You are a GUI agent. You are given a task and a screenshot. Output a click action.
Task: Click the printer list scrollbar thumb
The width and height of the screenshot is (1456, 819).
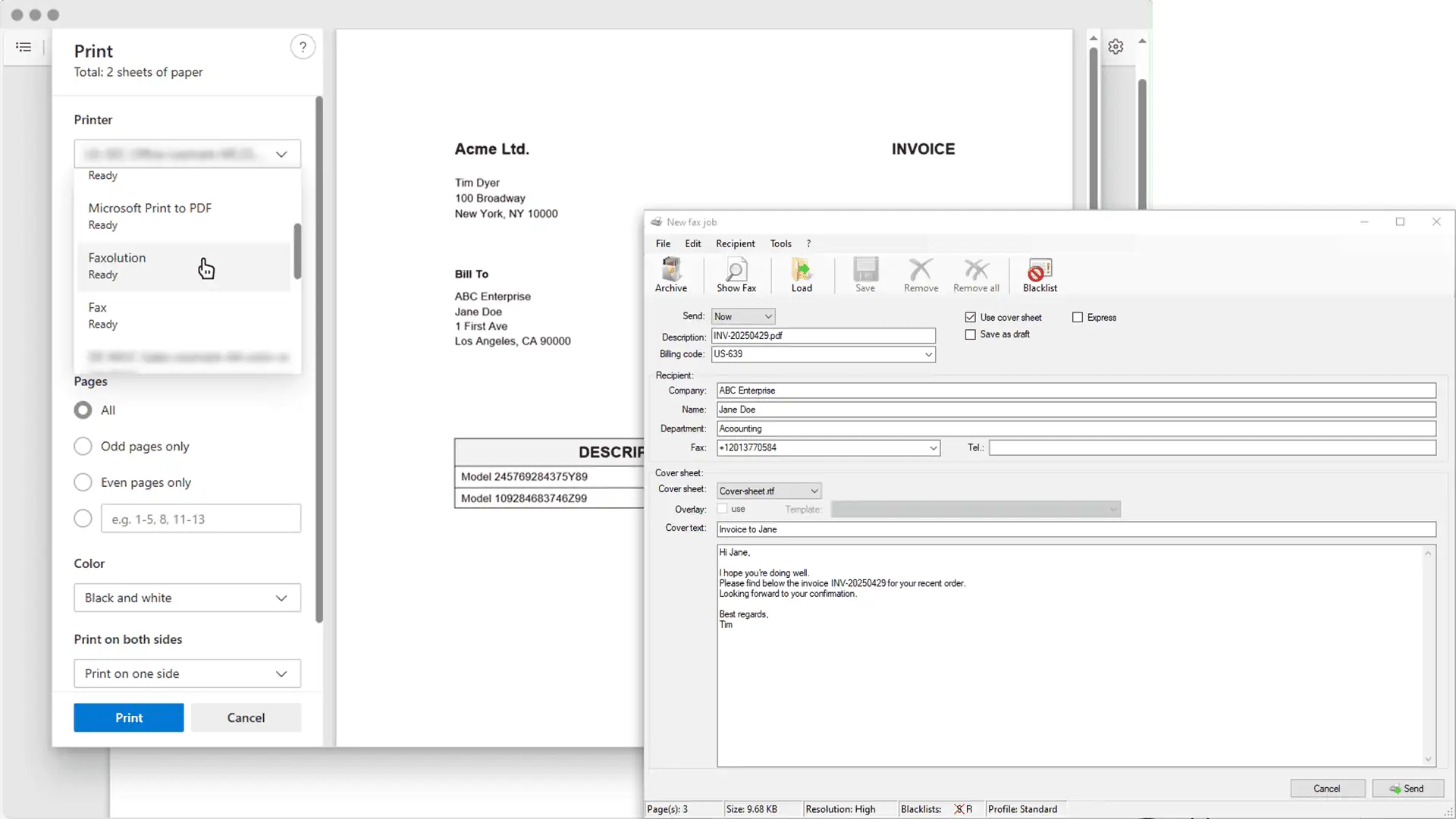[297, 251]
